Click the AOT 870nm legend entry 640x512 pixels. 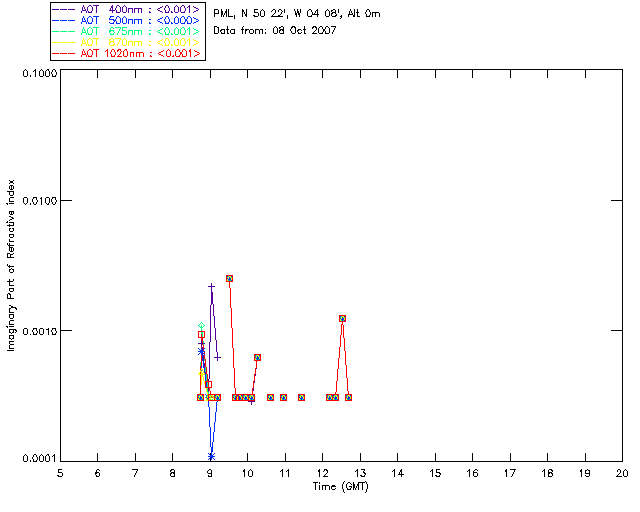[126, 42]
